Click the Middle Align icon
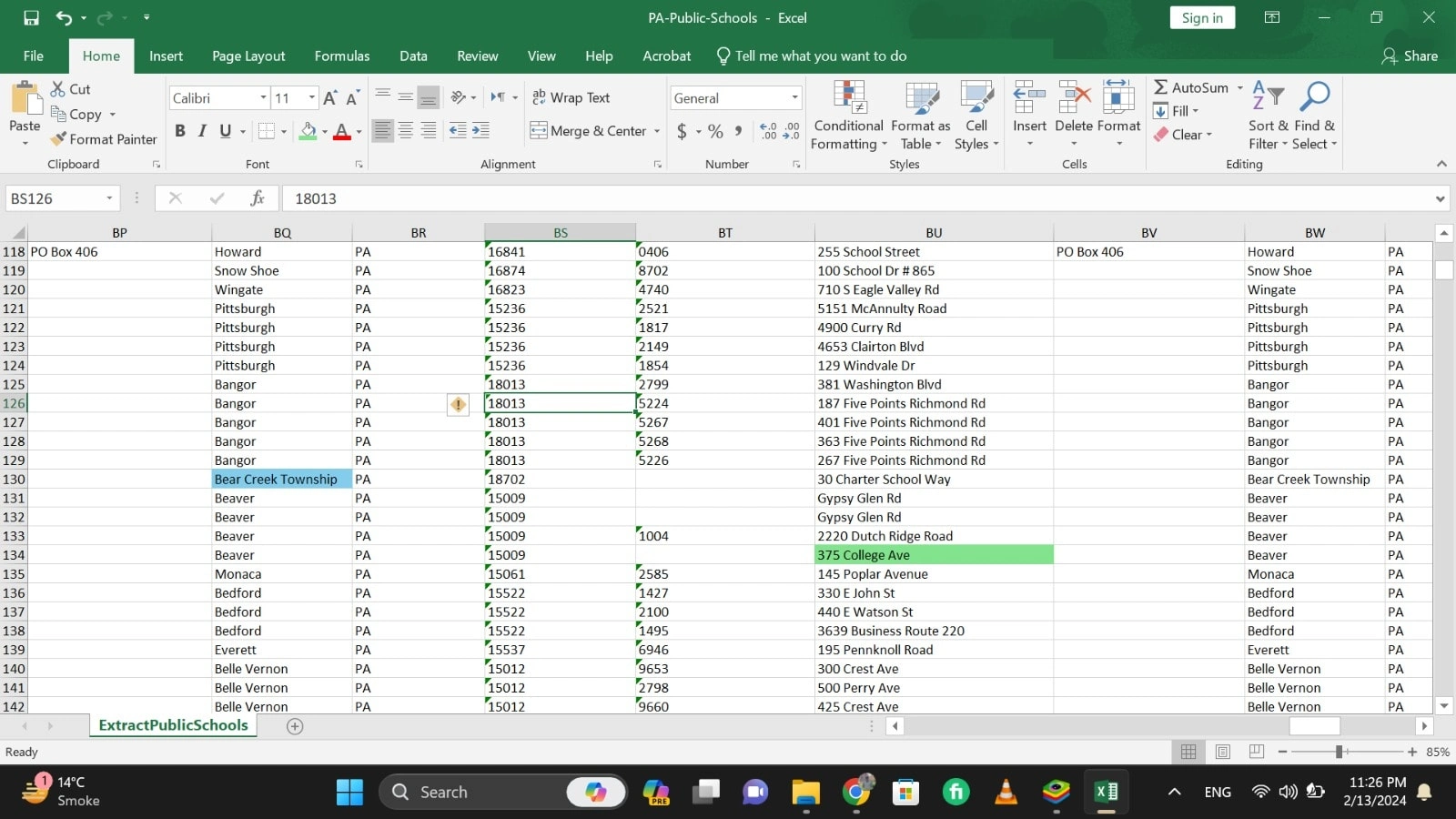1456x819 pixels. pyautogui.click(x=406, y=97)
